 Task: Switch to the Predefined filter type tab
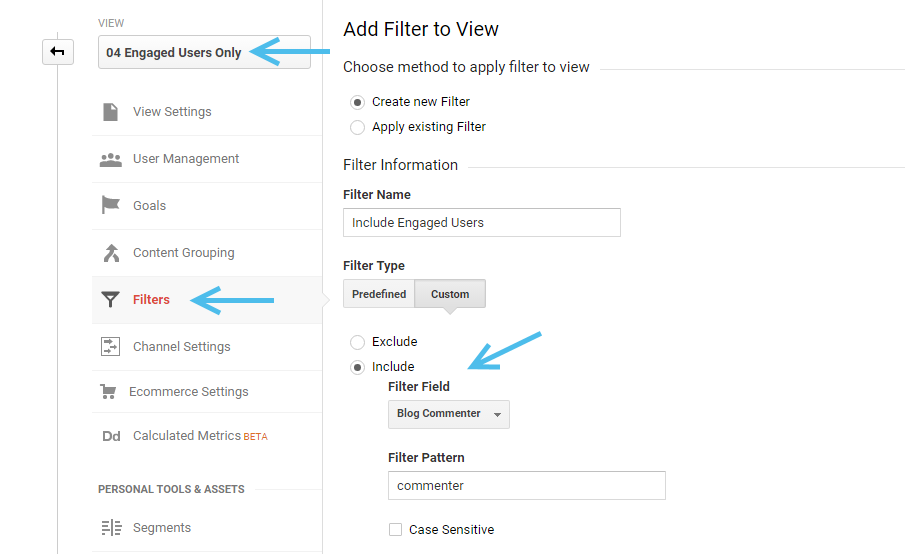point(379,294)
